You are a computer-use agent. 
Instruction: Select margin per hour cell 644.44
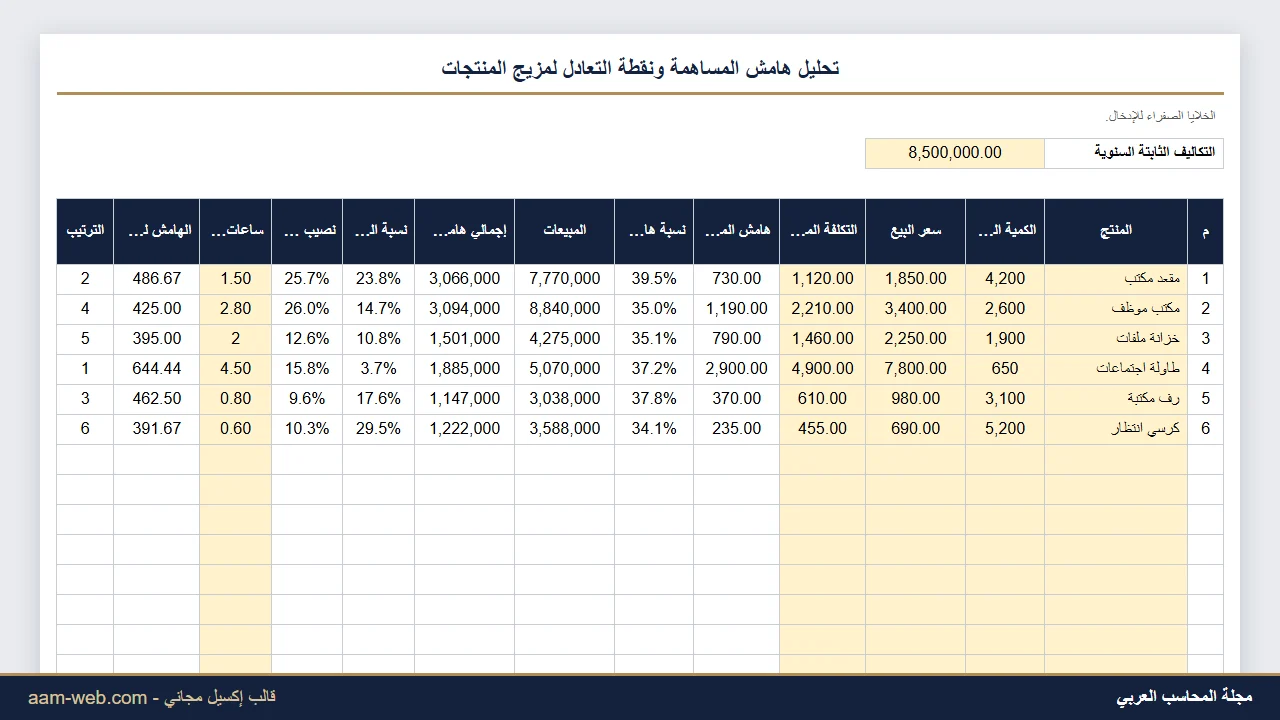[x=156, y=369]
